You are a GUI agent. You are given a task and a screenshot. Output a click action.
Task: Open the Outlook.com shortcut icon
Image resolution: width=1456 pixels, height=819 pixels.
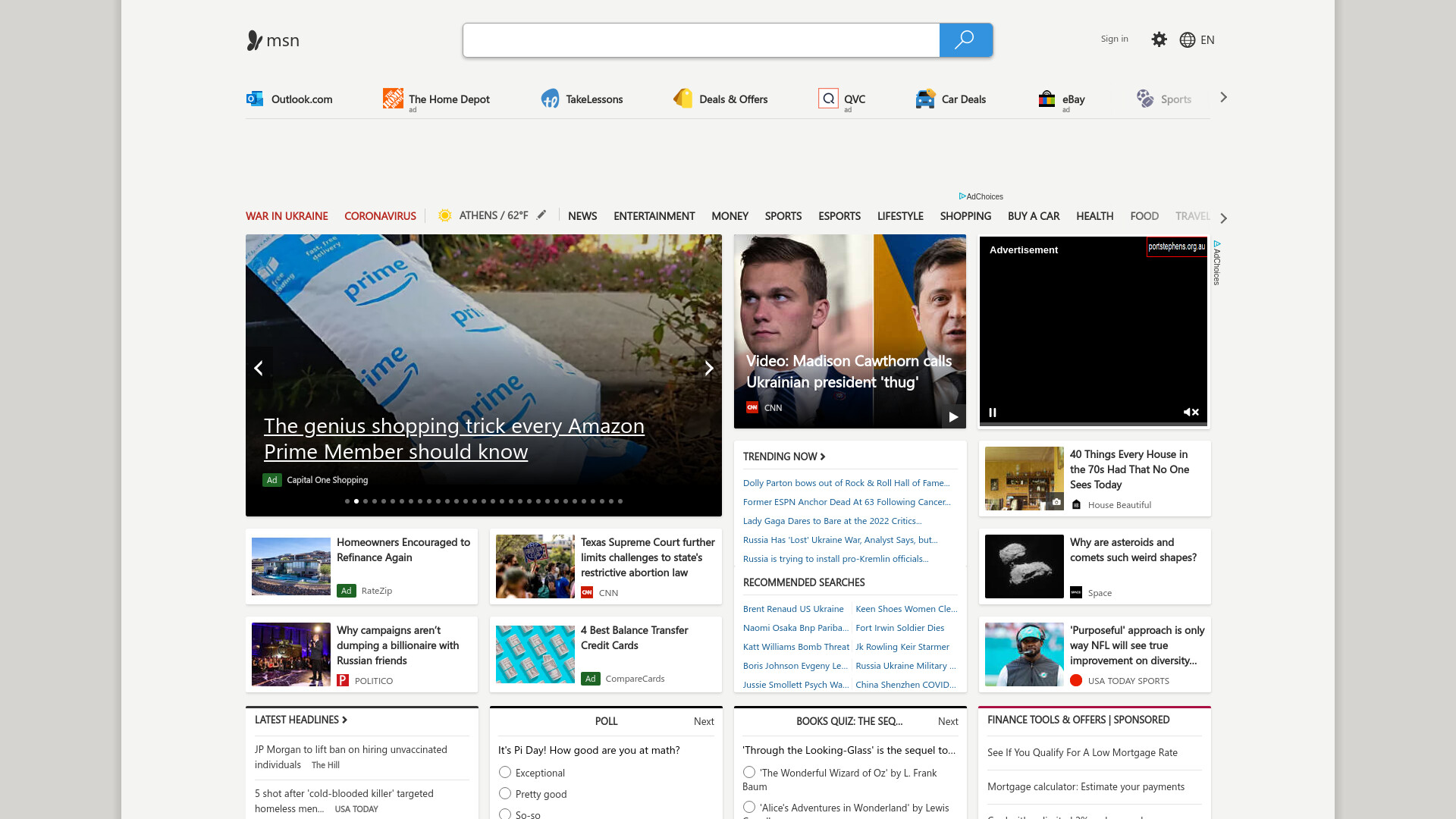255,99
